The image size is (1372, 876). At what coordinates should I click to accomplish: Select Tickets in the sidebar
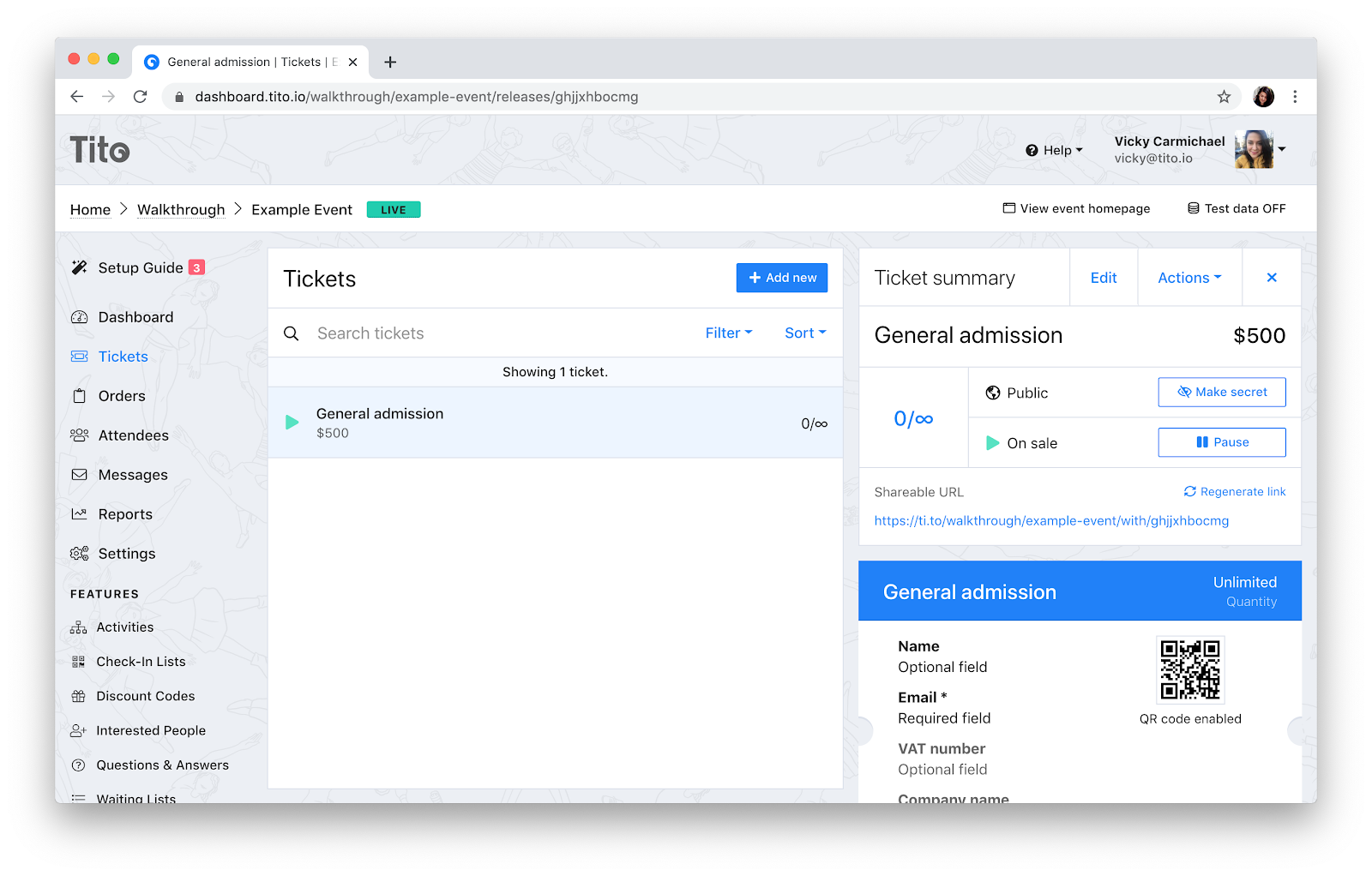[x=123, y=357]
